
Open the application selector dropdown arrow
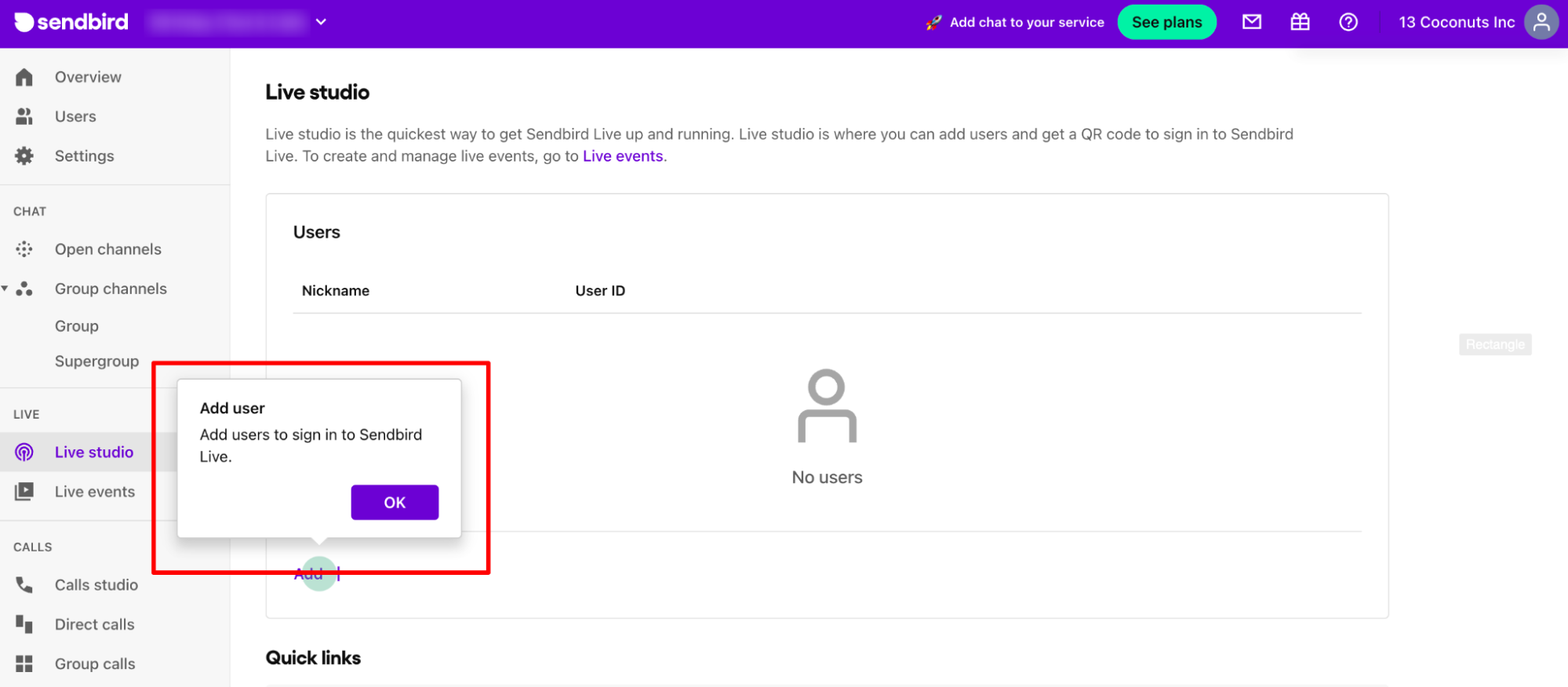(x=321, y=22)
